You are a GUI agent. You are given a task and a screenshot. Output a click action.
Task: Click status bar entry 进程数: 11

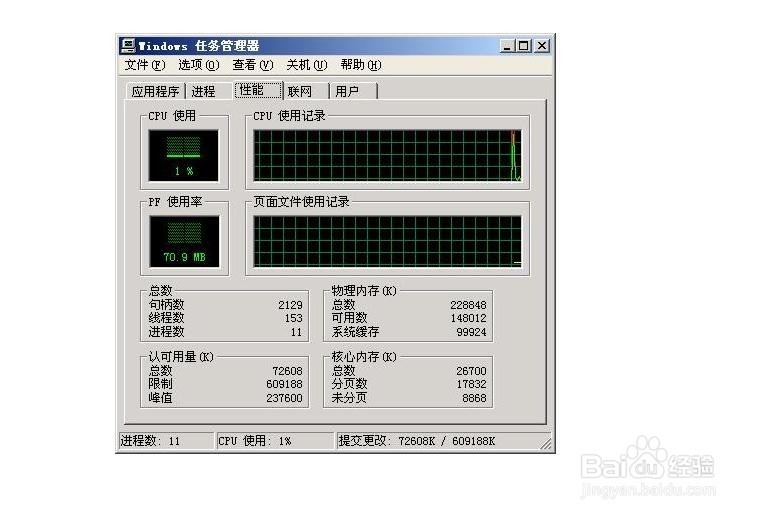point(166,441)
